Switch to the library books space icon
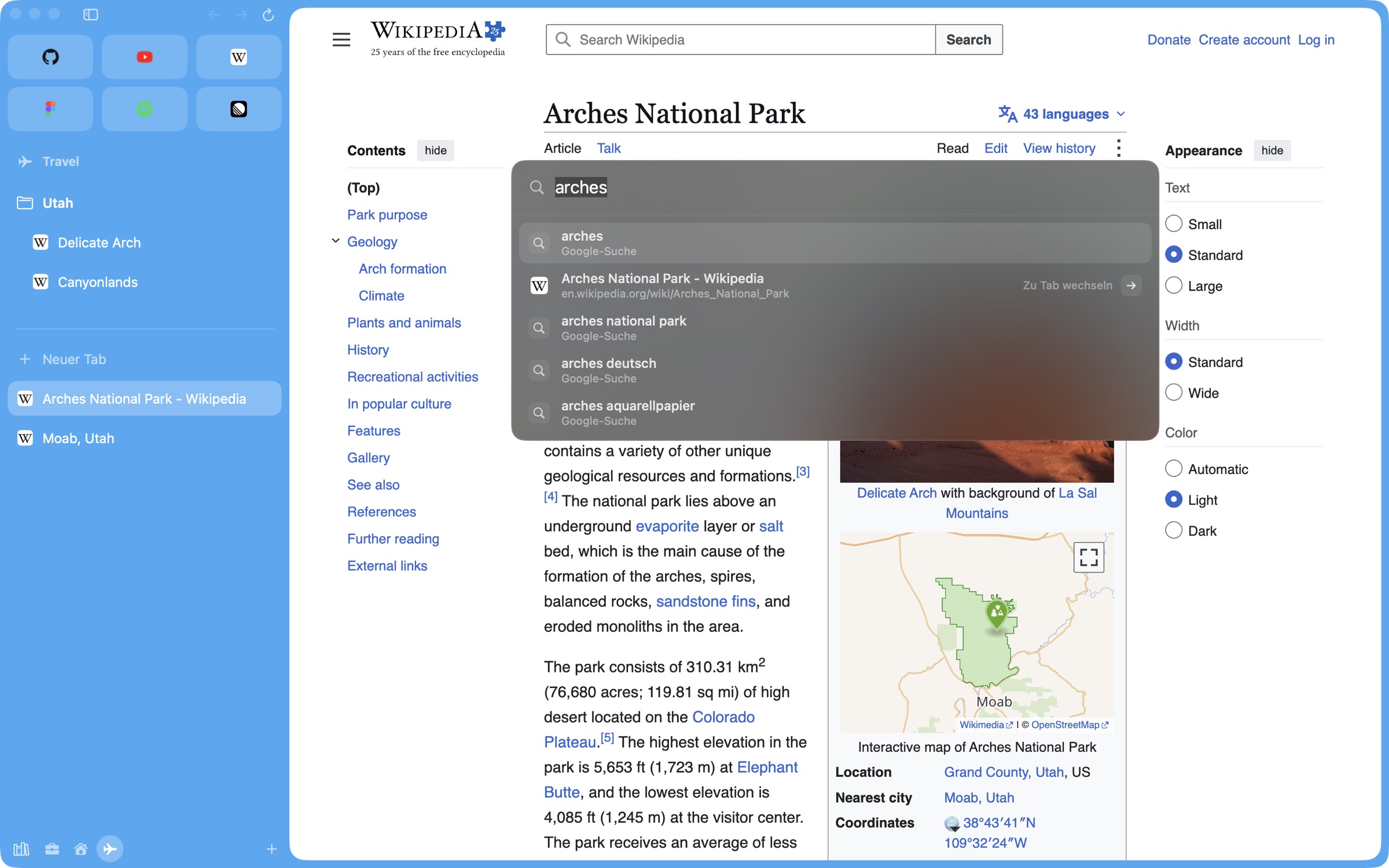The height and width of the screenshot is (868, 1389). coord(21,848)
